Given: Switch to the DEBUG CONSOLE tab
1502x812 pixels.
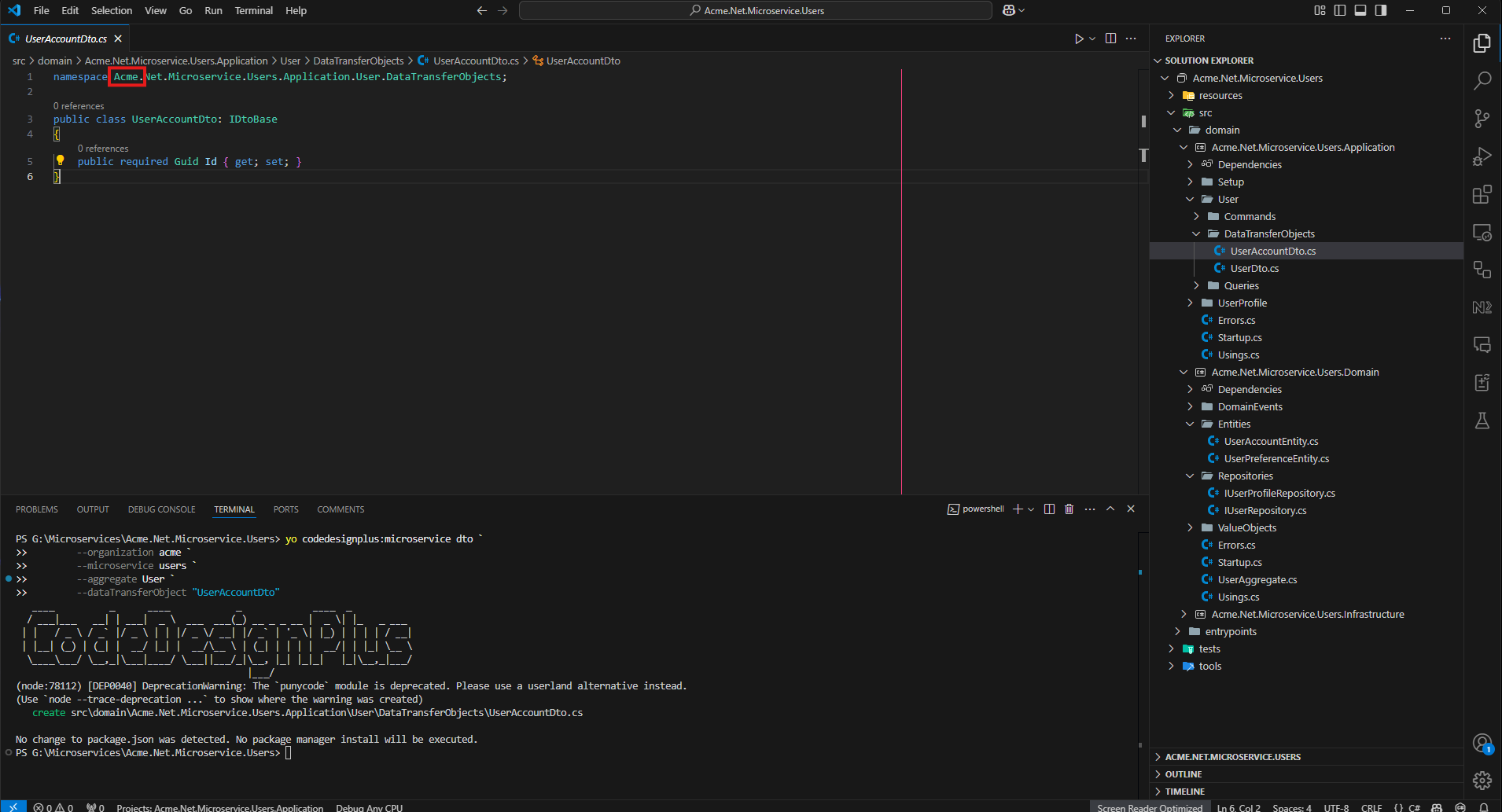Looking at the screenshot, I should coord(162,509).
